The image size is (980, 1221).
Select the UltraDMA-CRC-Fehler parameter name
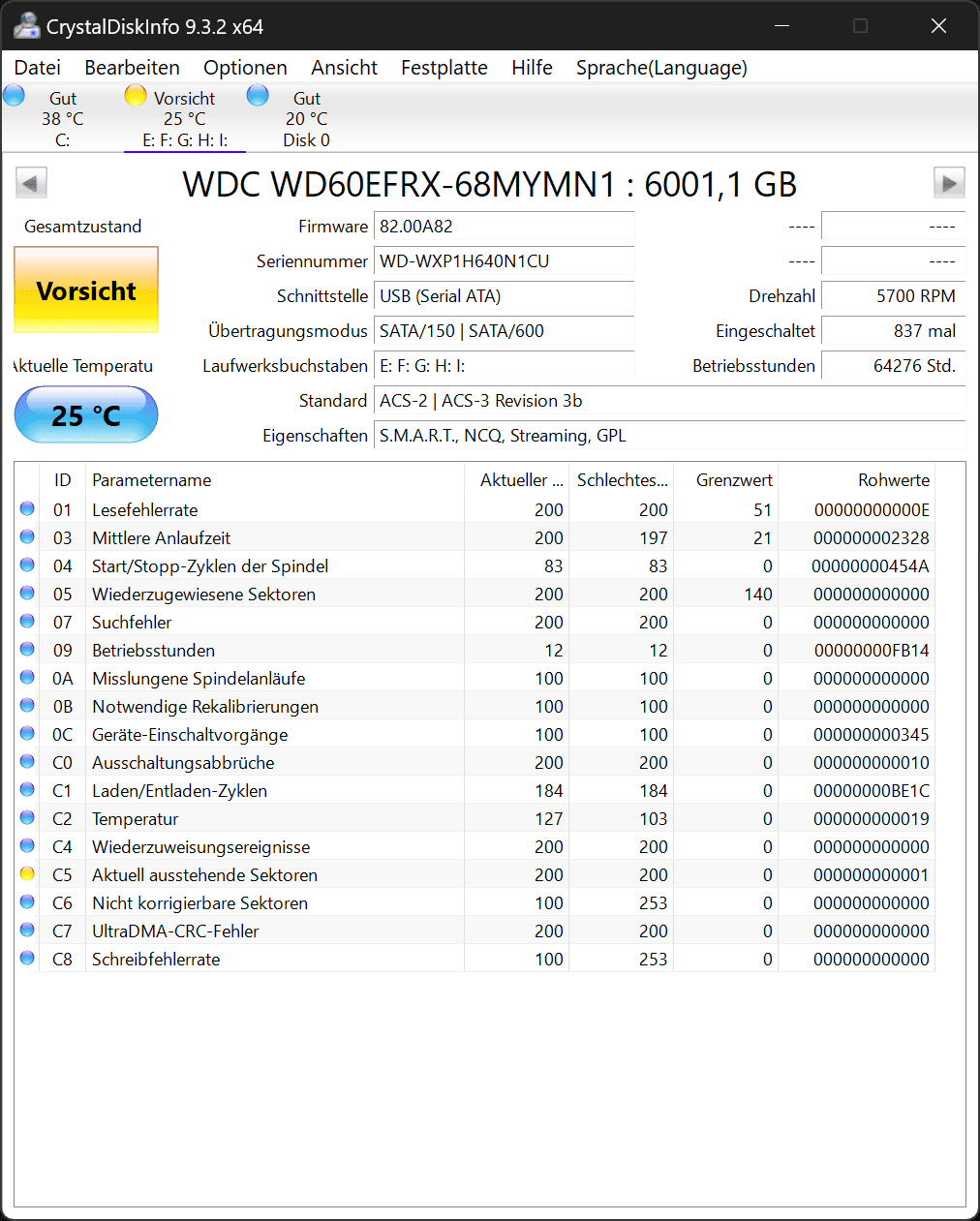[175, 931]
